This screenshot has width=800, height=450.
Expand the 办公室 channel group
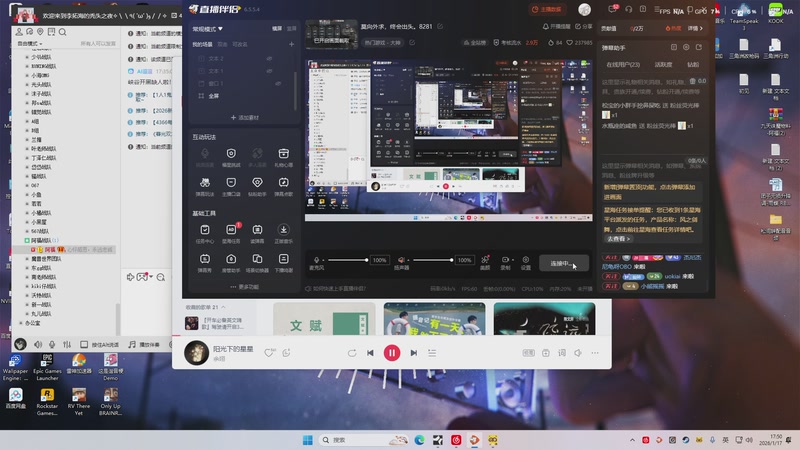[x=21, y=323]
